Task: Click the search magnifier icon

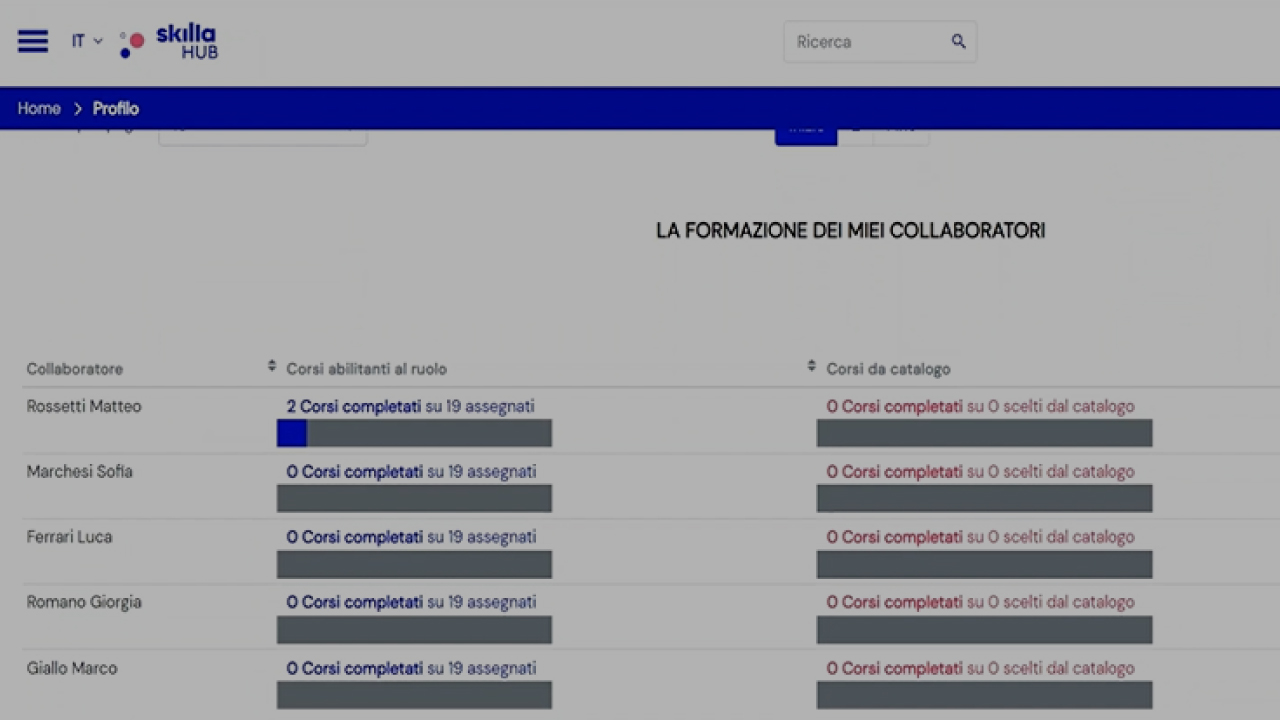Action: (x=958, y=42)
